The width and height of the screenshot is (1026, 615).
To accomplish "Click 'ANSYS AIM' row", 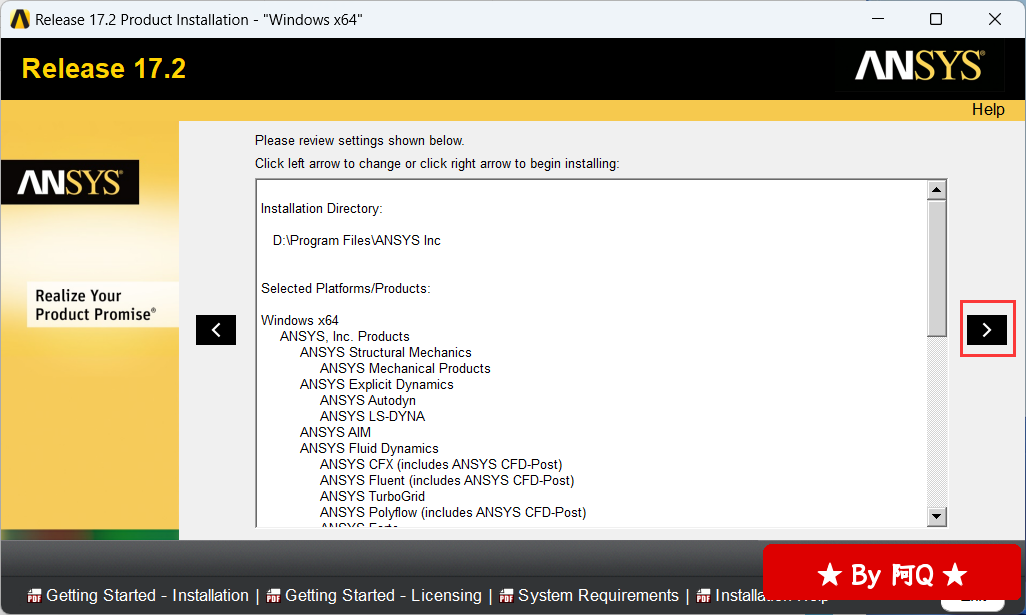I will tap(335, 432).
